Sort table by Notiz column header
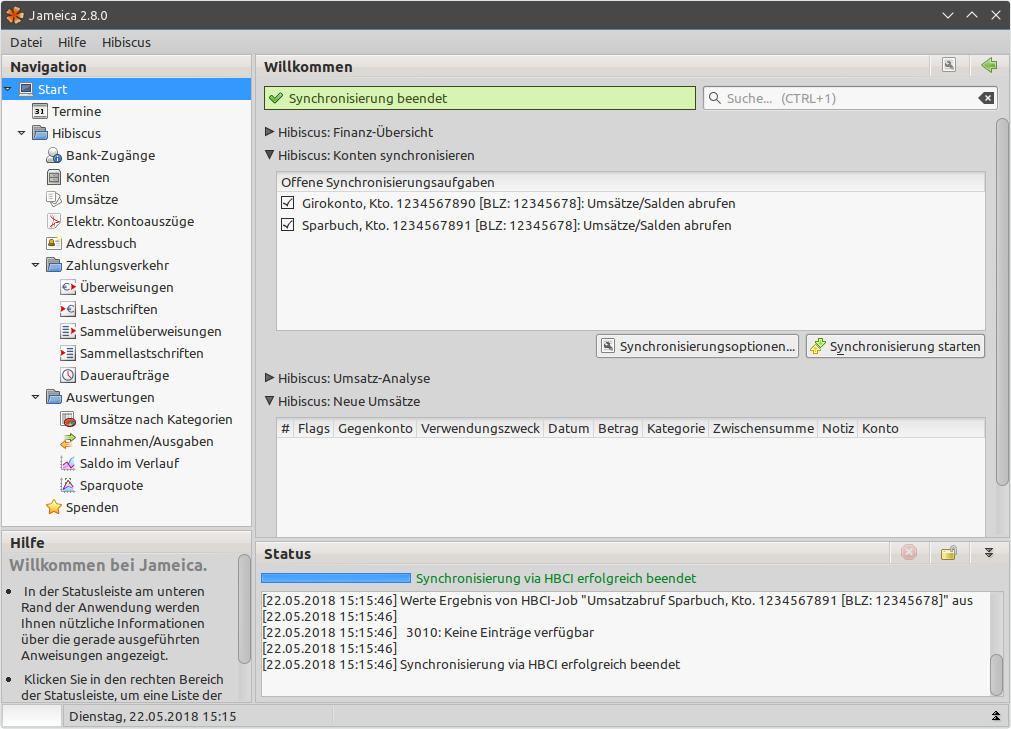The width and height of the screenshot is (1011, 729). (x=838, y=428)
